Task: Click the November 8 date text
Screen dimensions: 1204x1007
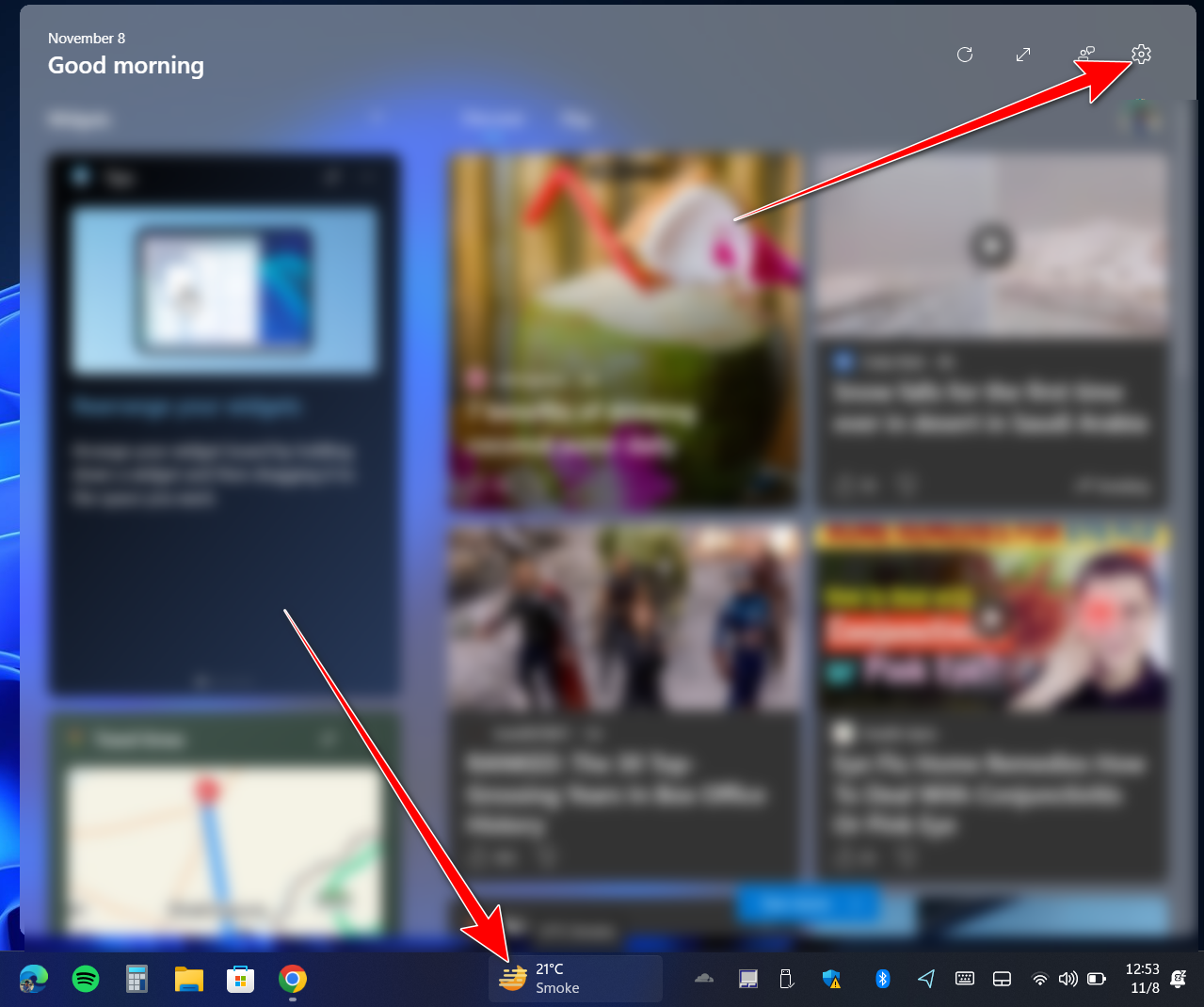Action: 87,38
